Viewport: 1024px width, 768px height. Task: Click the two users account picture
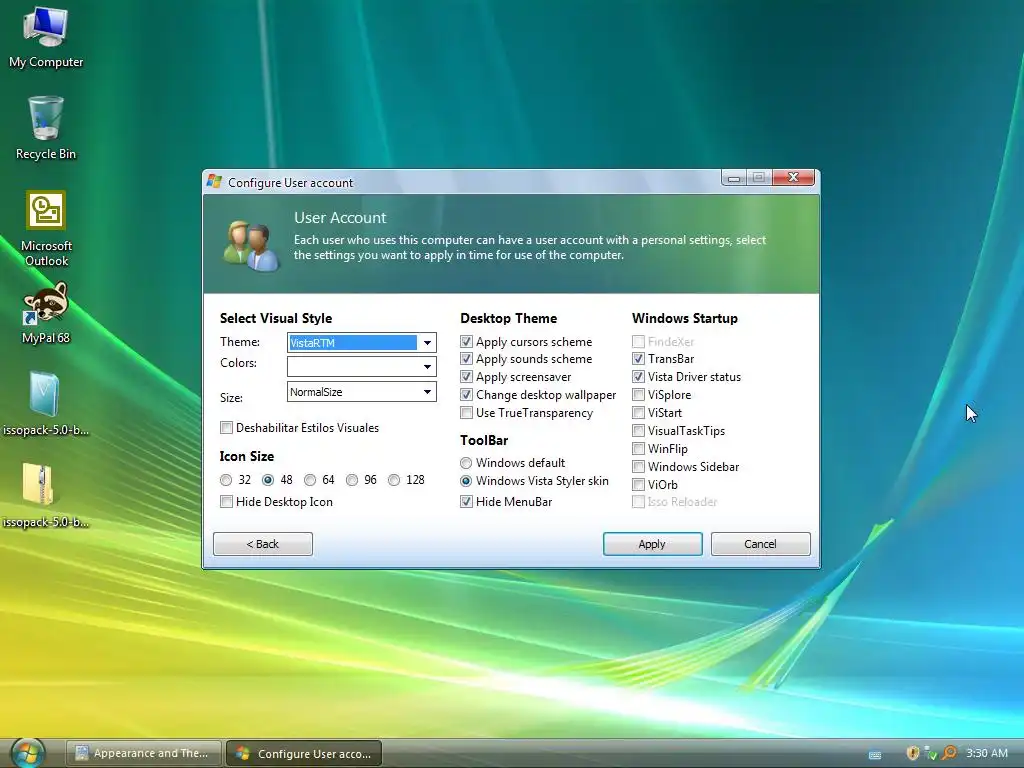point(251,247)
